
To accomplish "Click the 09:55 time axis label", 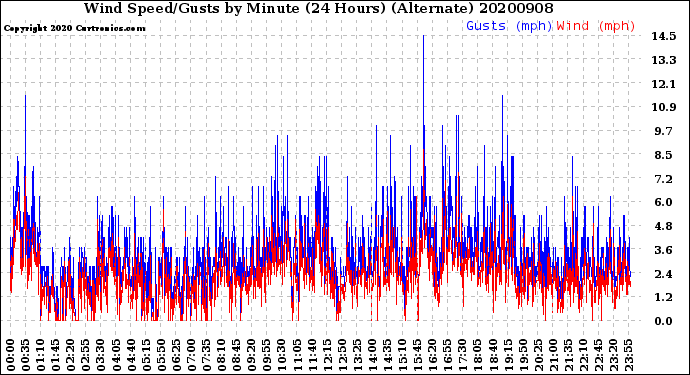I will click(267, 355).
